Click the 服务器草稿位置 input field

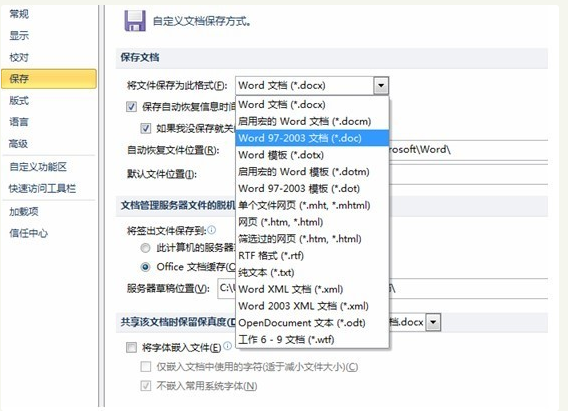pos(383,288)
